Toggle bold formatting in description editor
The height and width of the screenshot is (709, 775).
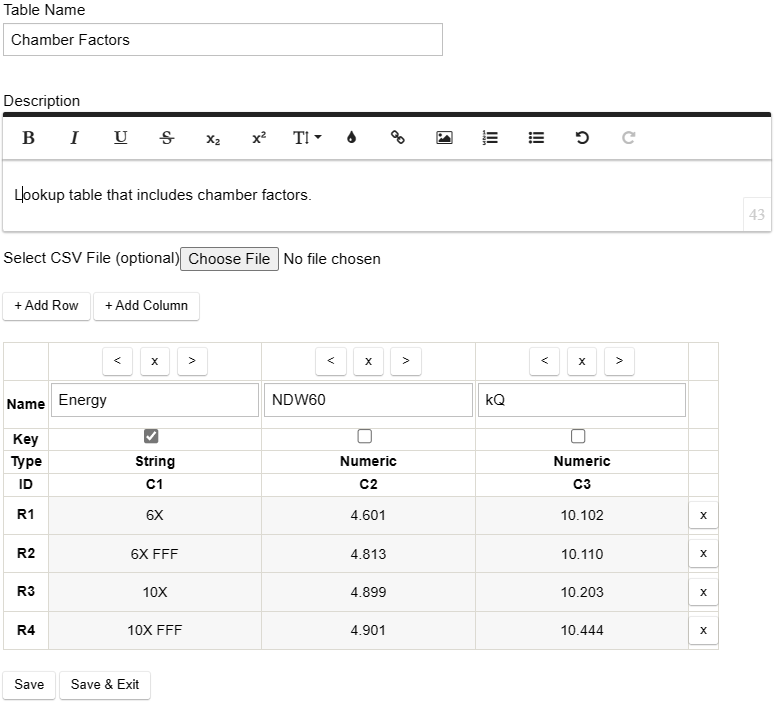coord(28,138)
